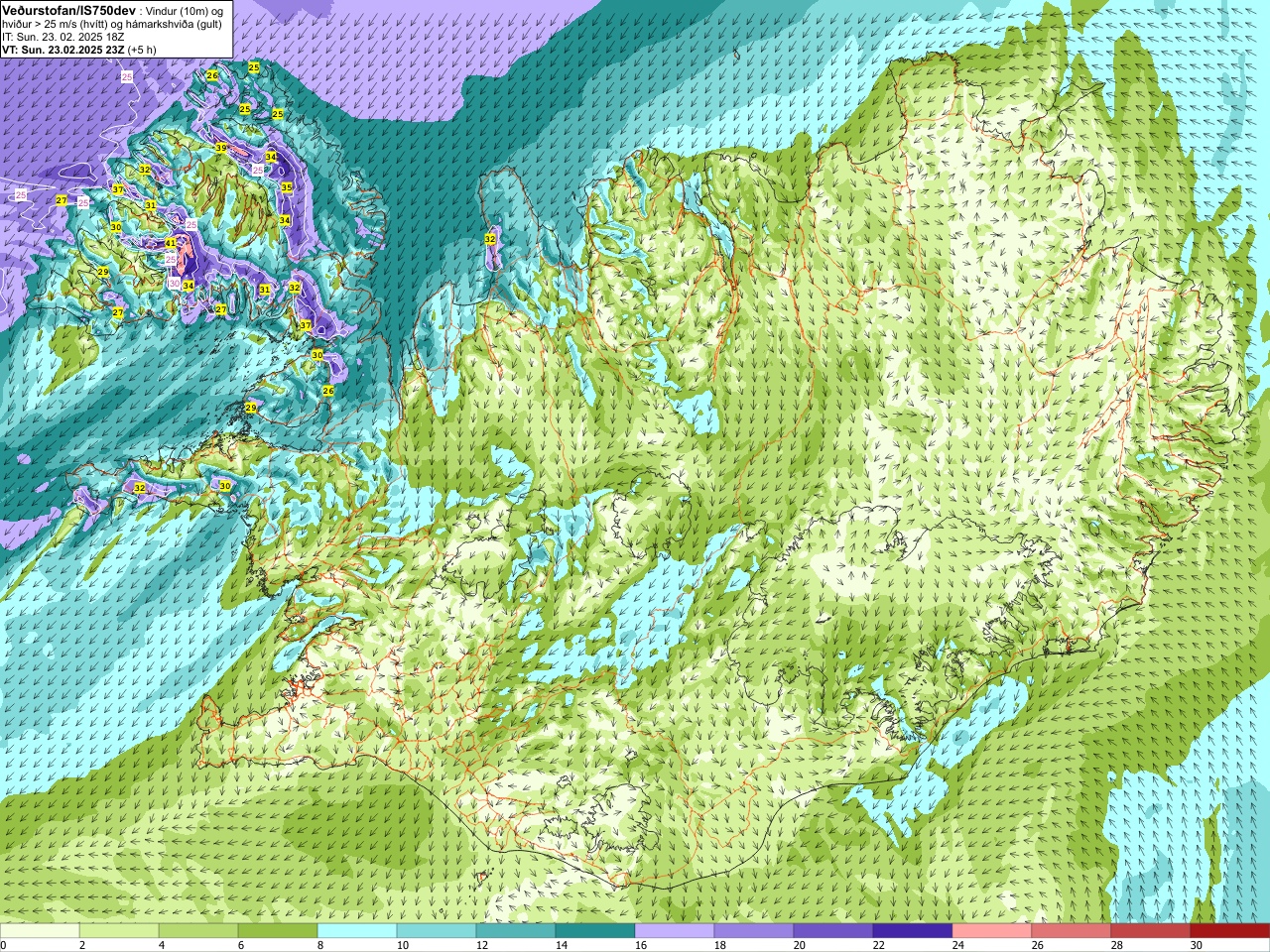The width and height of the screenshot is (1270, 952).
Task: Click the light lavender 16–18 legend swatch
Action: point(675,931)
